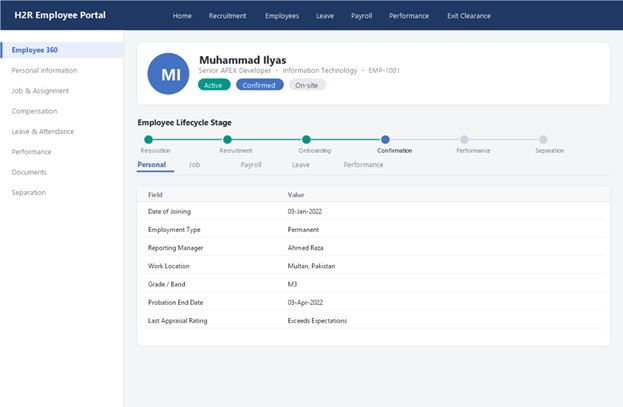623x407 pixels.
Task: Select the Separation lifecycle stage dot
Action: click(543, 140)
